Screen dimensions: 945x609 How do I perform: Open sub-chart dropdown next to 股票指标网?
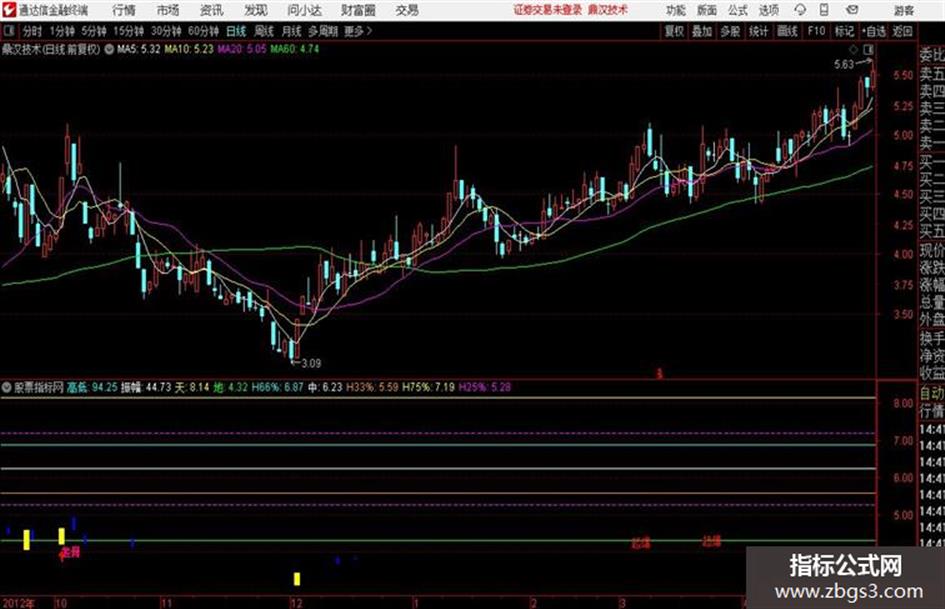point(7,387)
